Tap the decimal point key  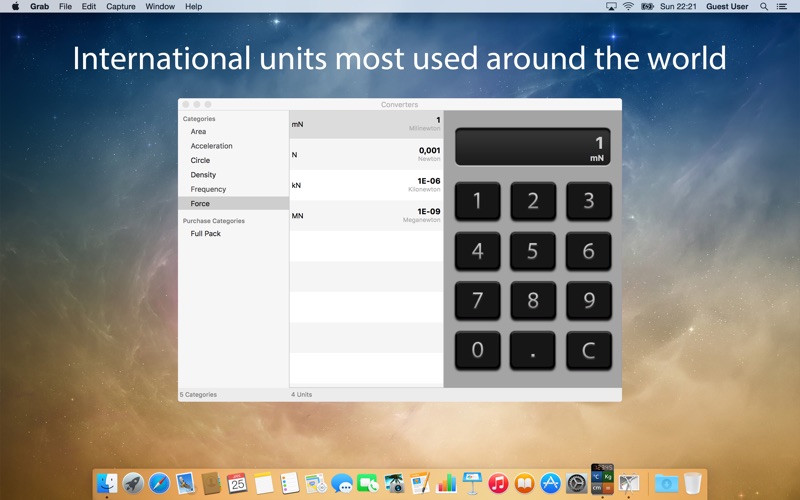click(532, 351)
